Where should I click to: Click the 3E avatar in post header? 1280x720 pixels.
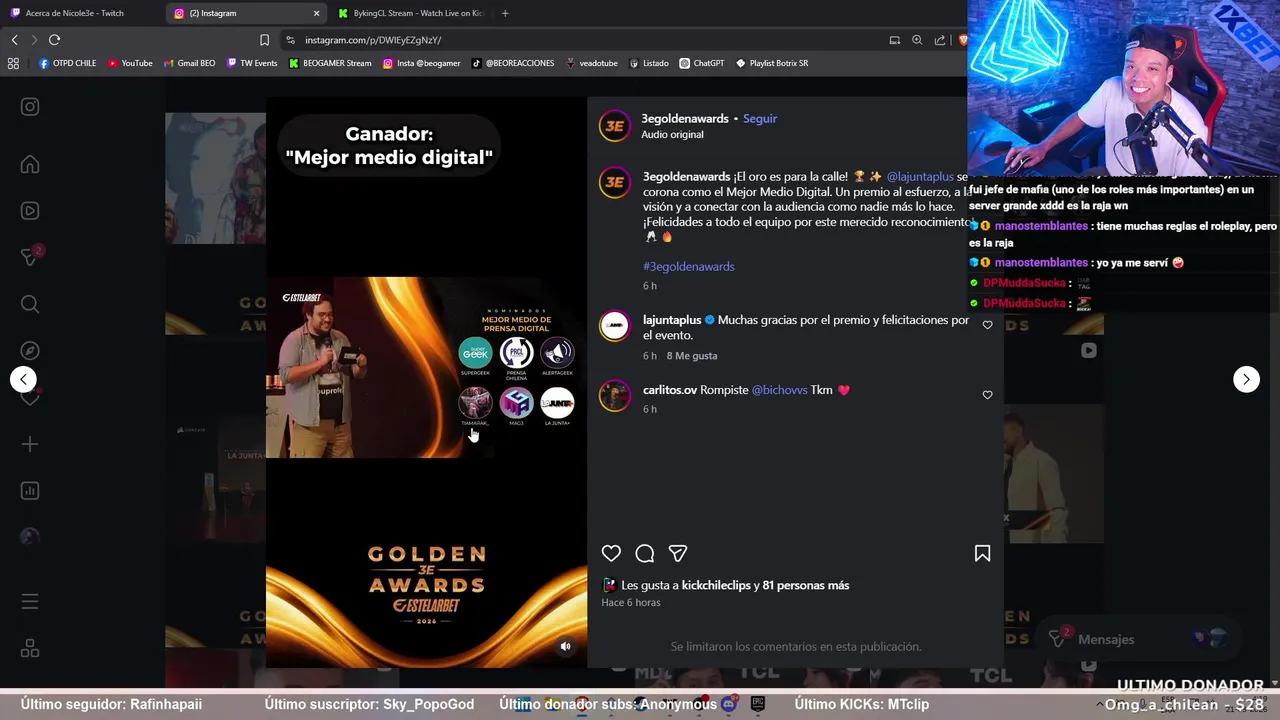[615, 126]
